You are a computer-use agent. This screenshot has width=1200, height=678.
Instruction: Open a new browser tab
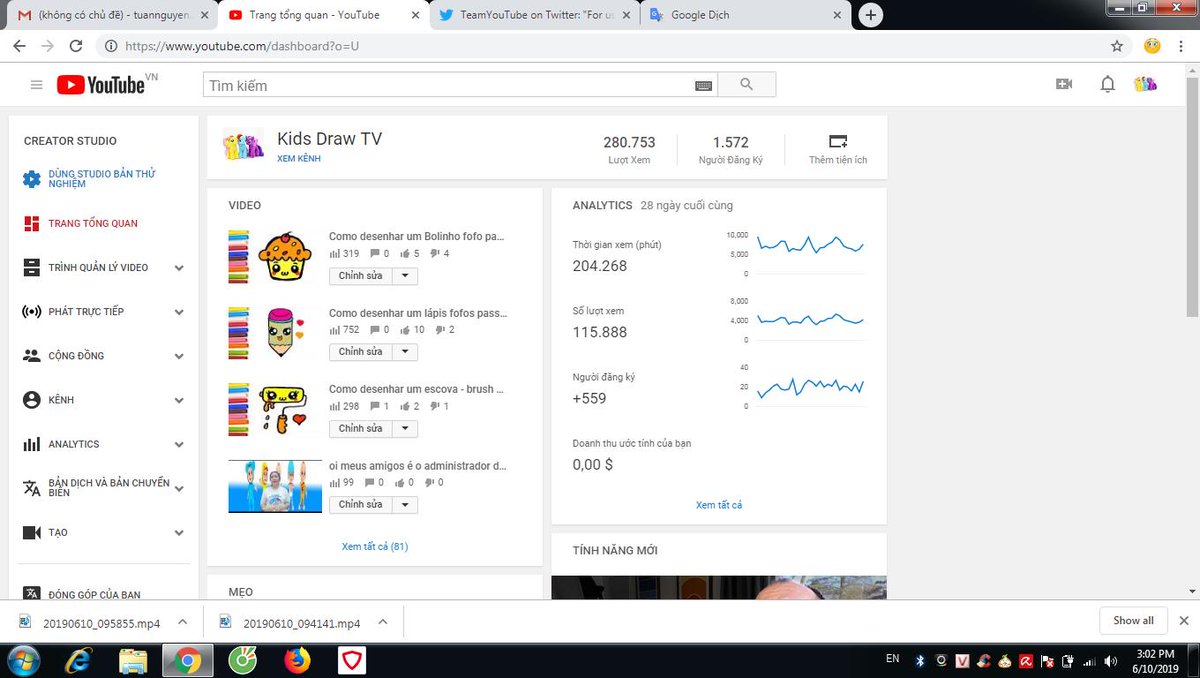pos(871,15)
